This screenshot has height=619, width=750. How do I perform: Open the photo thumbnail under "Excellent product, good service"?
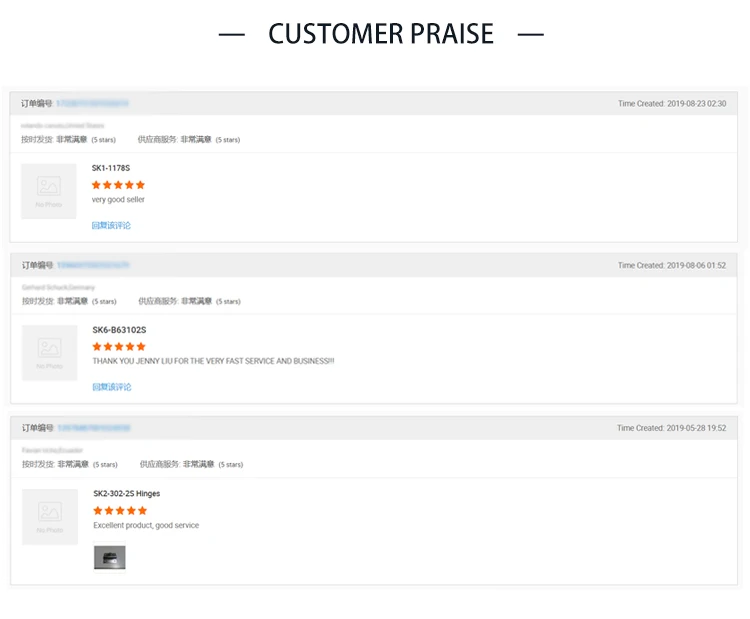click(x=110, y=557)
